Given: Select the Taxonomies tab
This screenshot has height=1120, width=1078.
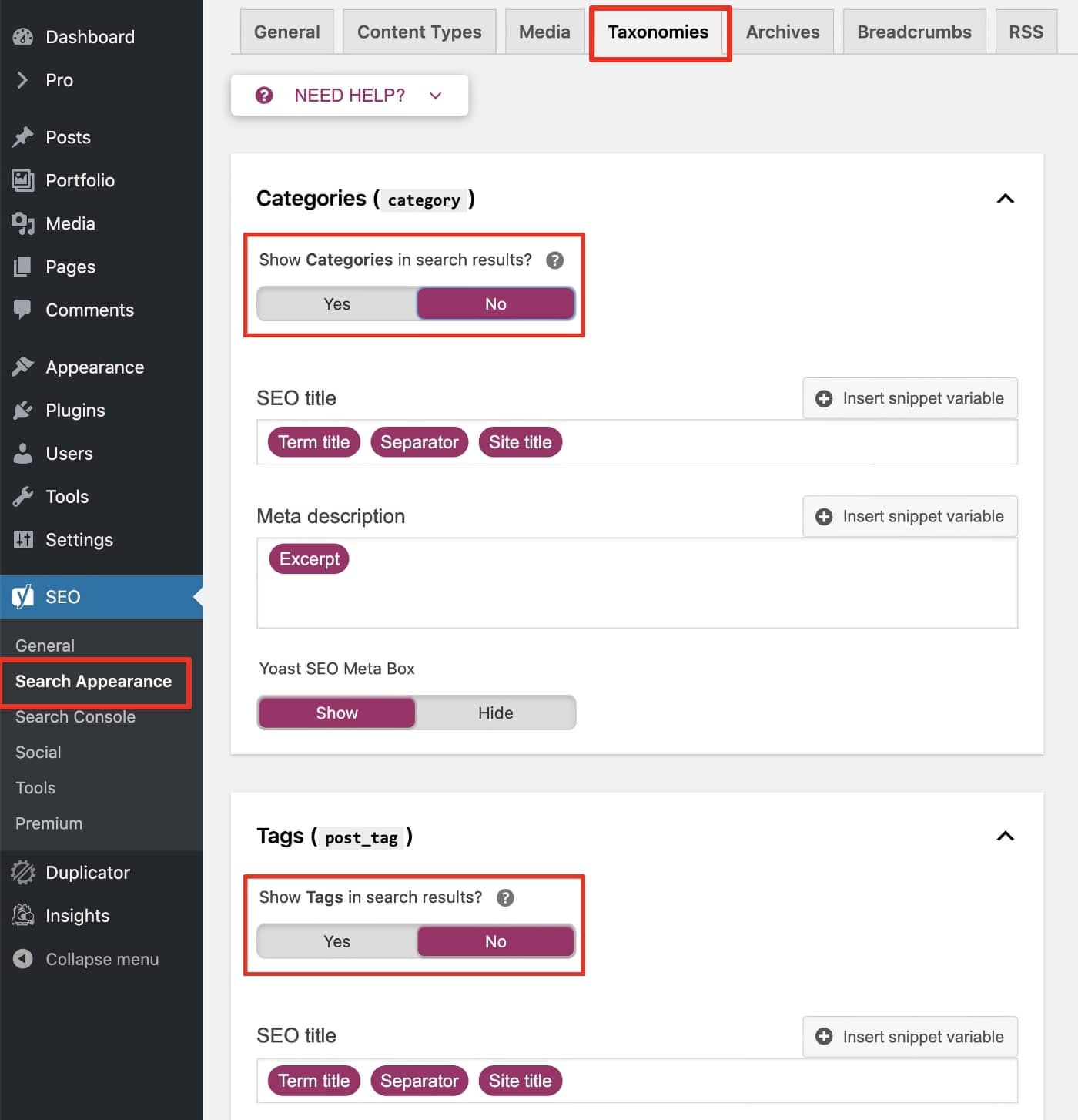Looking at the screenshot, I should pyautogui.click(x=658, y=32).
